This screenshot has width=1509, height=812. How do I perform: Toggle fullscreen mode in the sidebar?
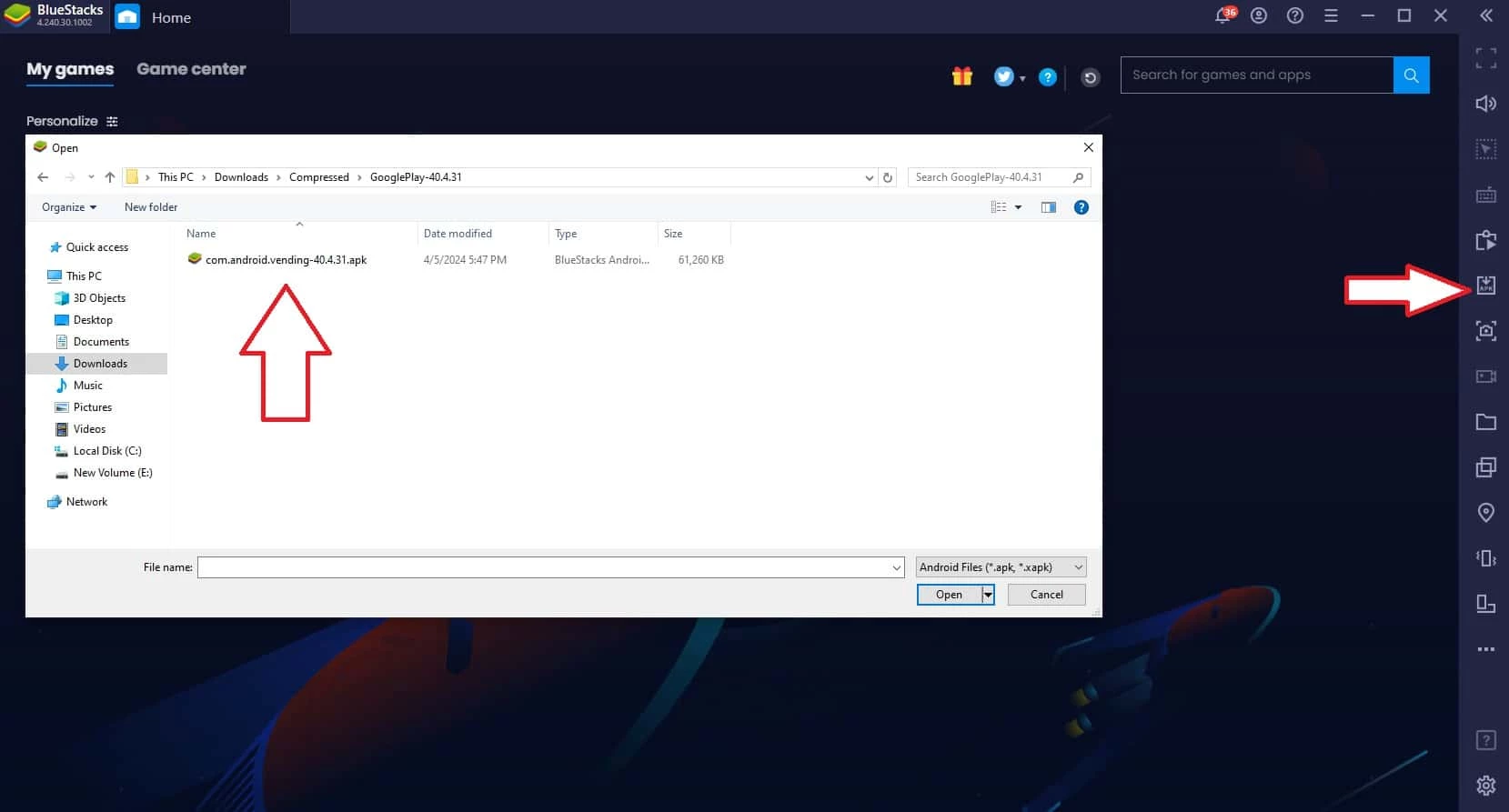tap(1485, 58)
